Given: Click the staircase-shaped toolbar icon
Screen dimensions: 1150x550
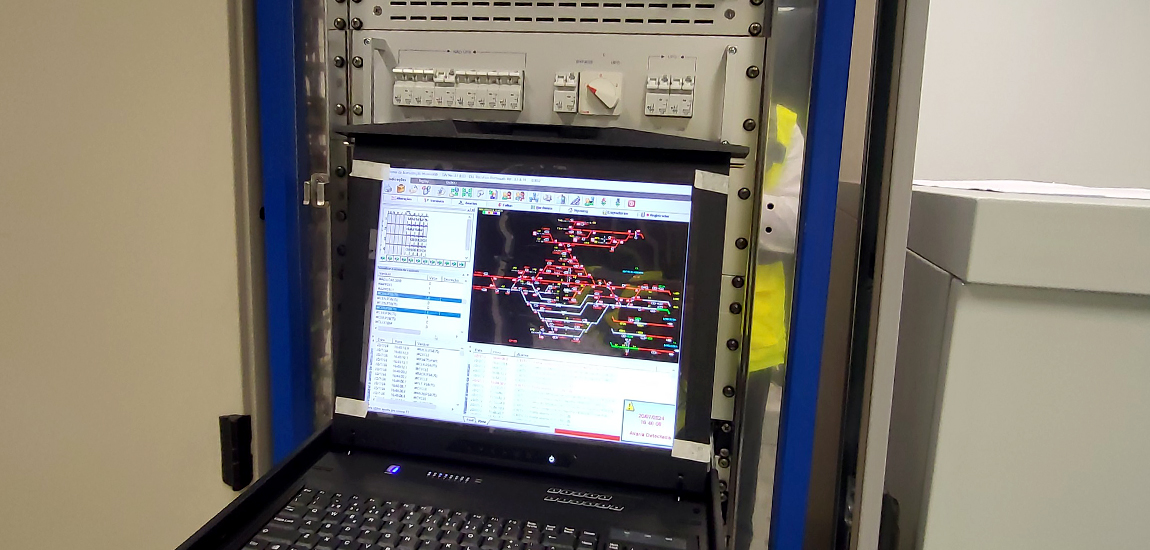Looking at the screenshot, I should click(575, 200).
